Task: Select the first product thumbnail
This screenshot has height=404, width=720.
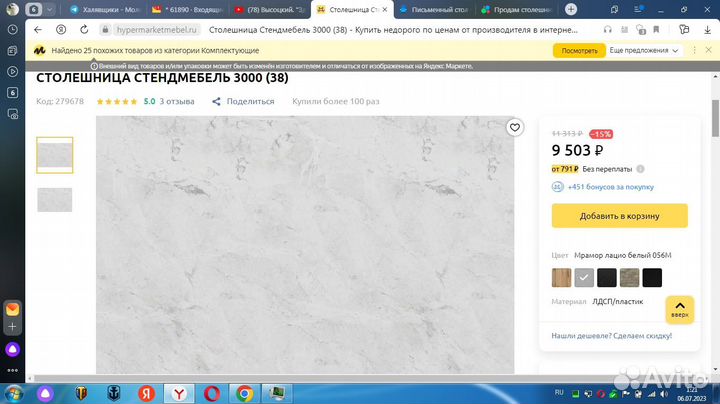Action: pyautogui.click(x=55, y=155)
